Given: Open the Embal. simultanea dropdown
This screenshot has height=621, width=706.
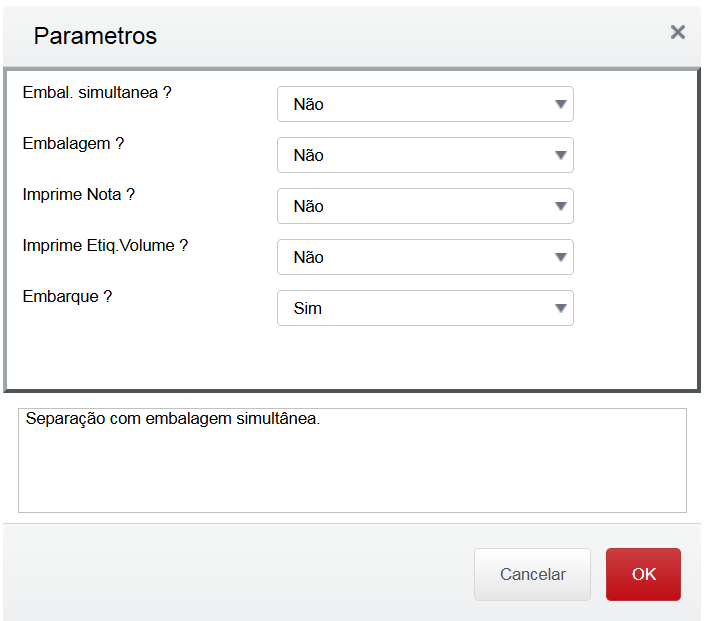Looking at the screenshot, I should point(425,104).
